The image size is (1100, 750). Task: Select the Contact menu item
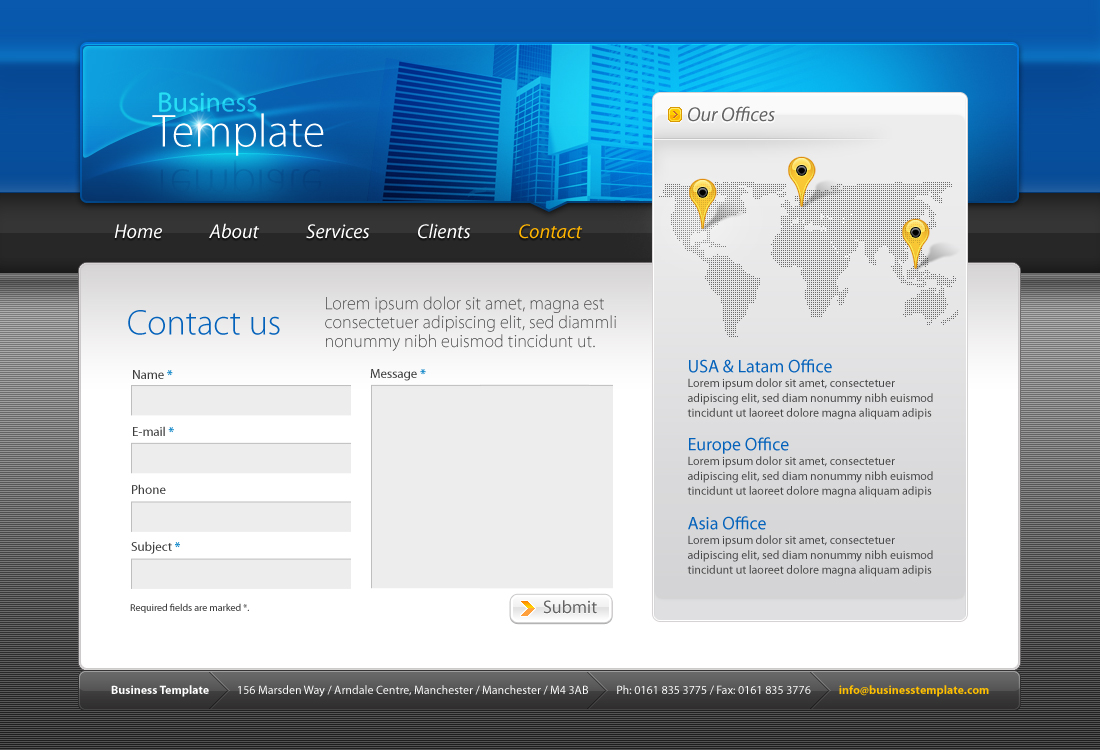pyautogui.click(x=550, y=232)
